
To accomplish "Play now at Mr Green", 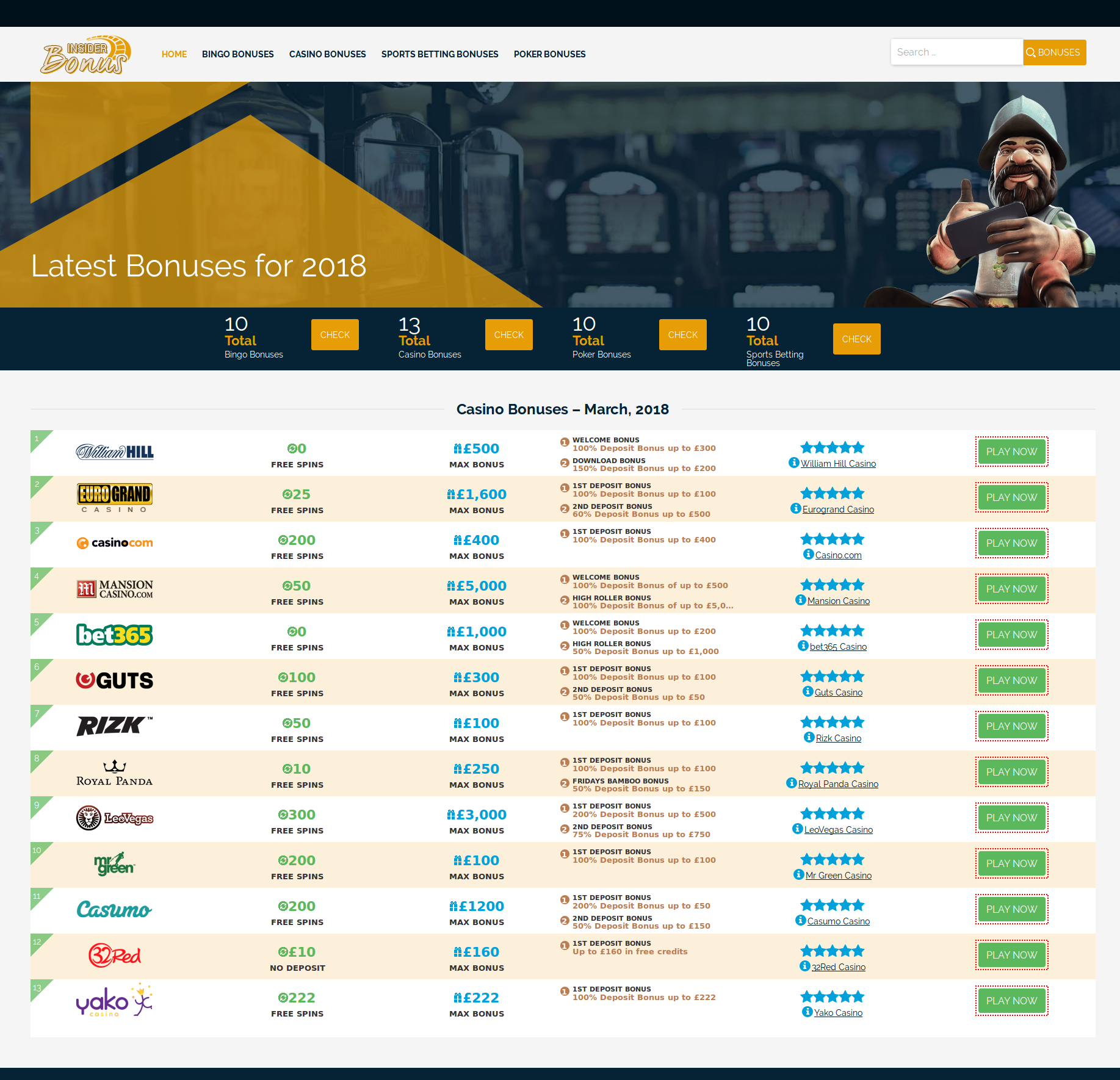I will pos(1012,863).
